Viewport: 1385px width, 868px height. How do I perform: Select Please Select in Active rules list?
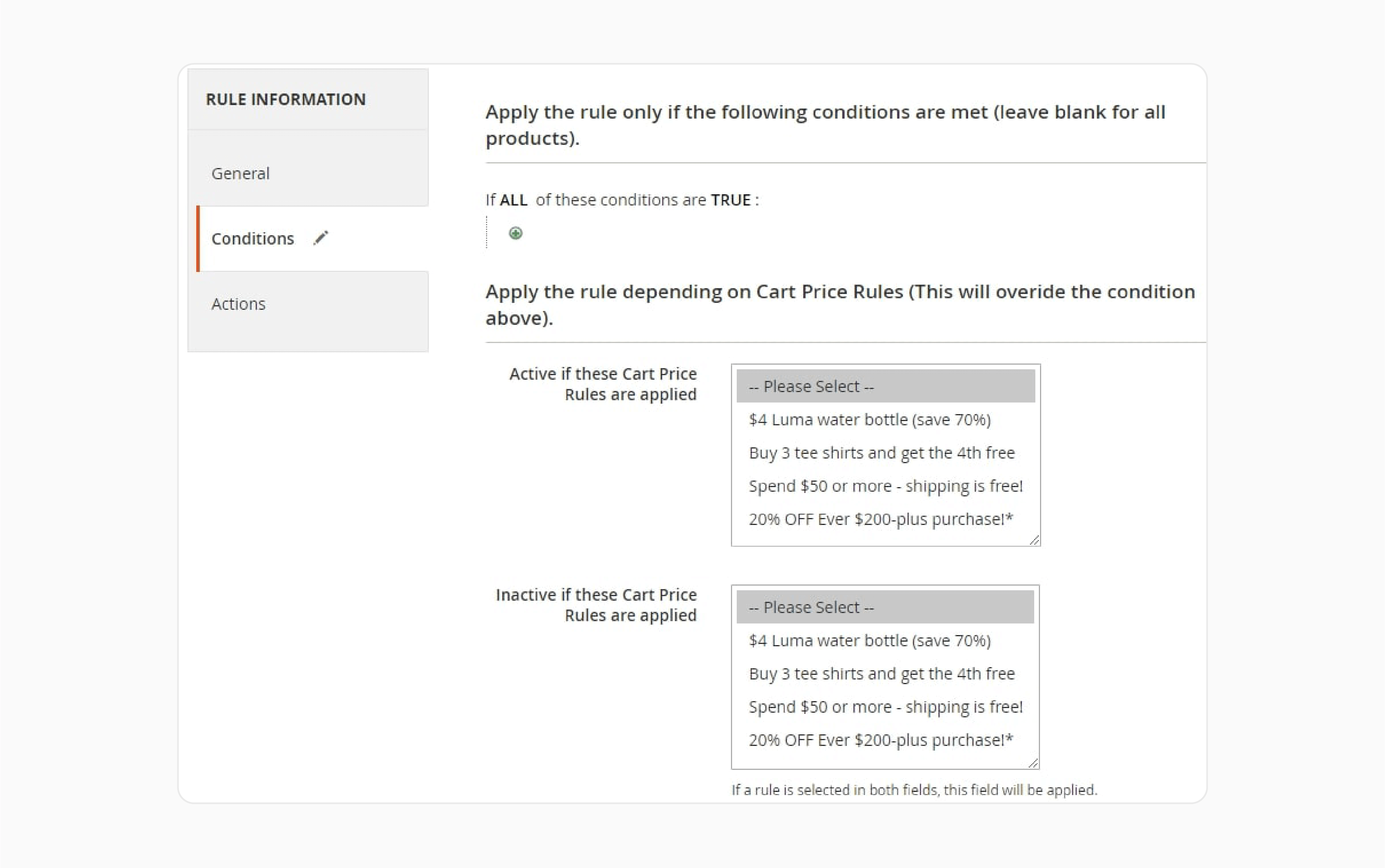pyautogui.click(x=885, y=386)
